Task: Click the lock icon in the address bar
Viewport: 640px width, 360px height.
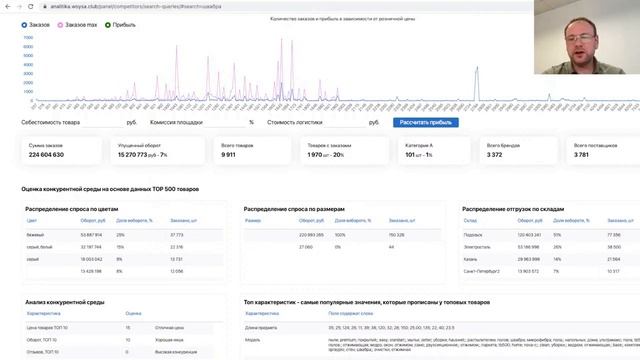Action: [45, 7]
